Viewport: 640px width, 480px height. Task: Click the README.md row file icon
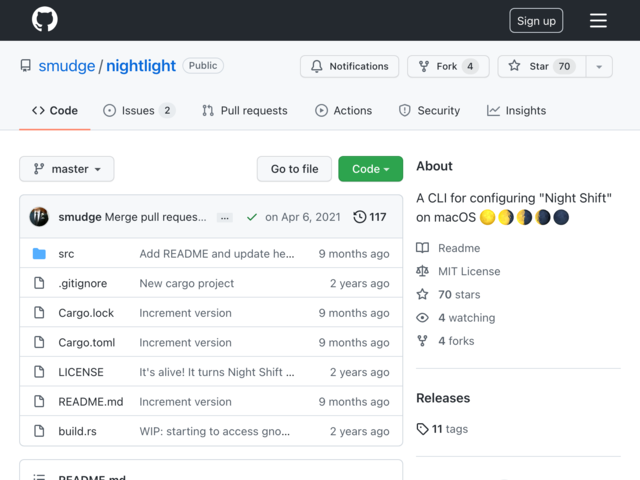(39, 401)
